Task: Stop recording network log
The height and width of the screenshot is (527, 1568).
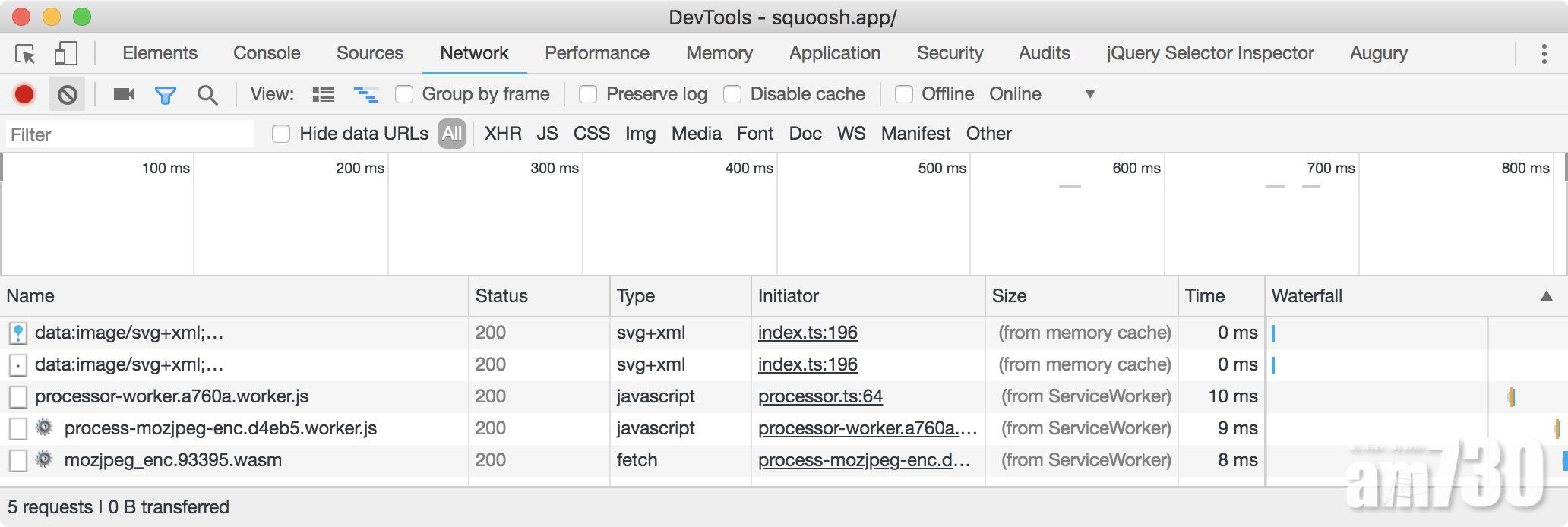Action: [24, 94]
